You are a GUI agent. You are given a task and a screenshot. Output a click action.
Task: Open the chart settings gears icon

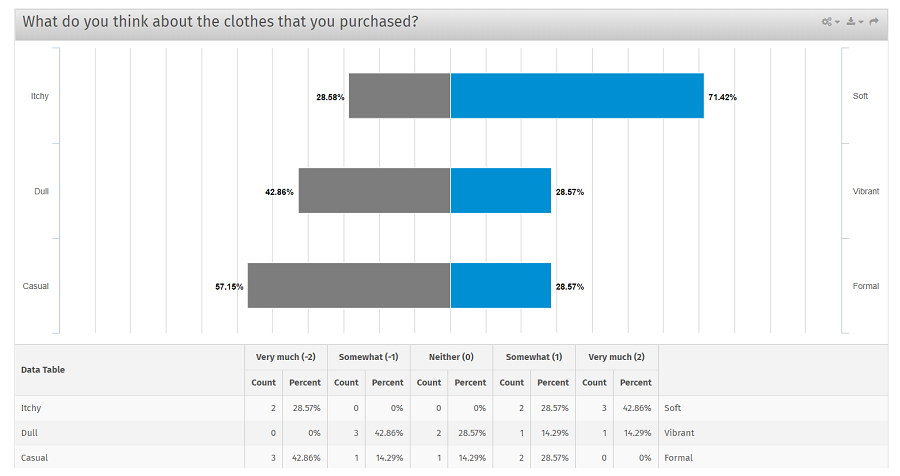tap(827, 21)
